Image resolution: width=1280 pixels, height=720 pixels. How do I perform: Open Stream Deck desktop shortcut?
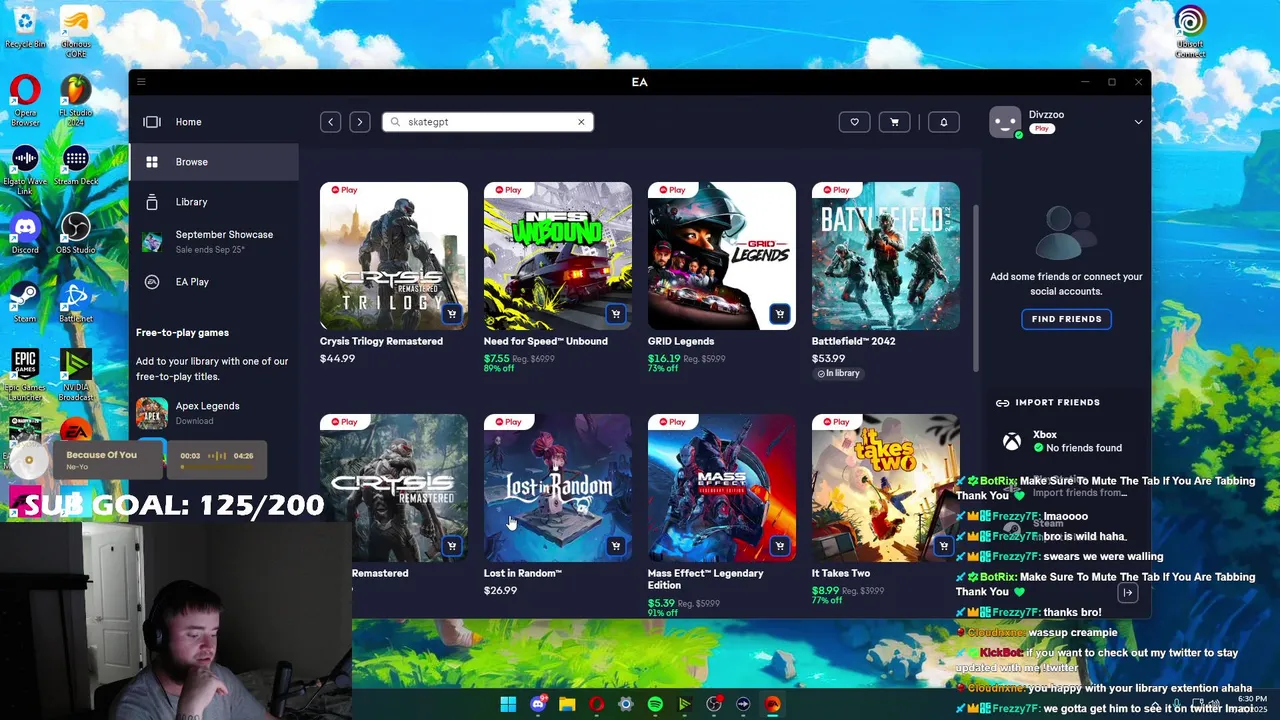pos(76,167)
